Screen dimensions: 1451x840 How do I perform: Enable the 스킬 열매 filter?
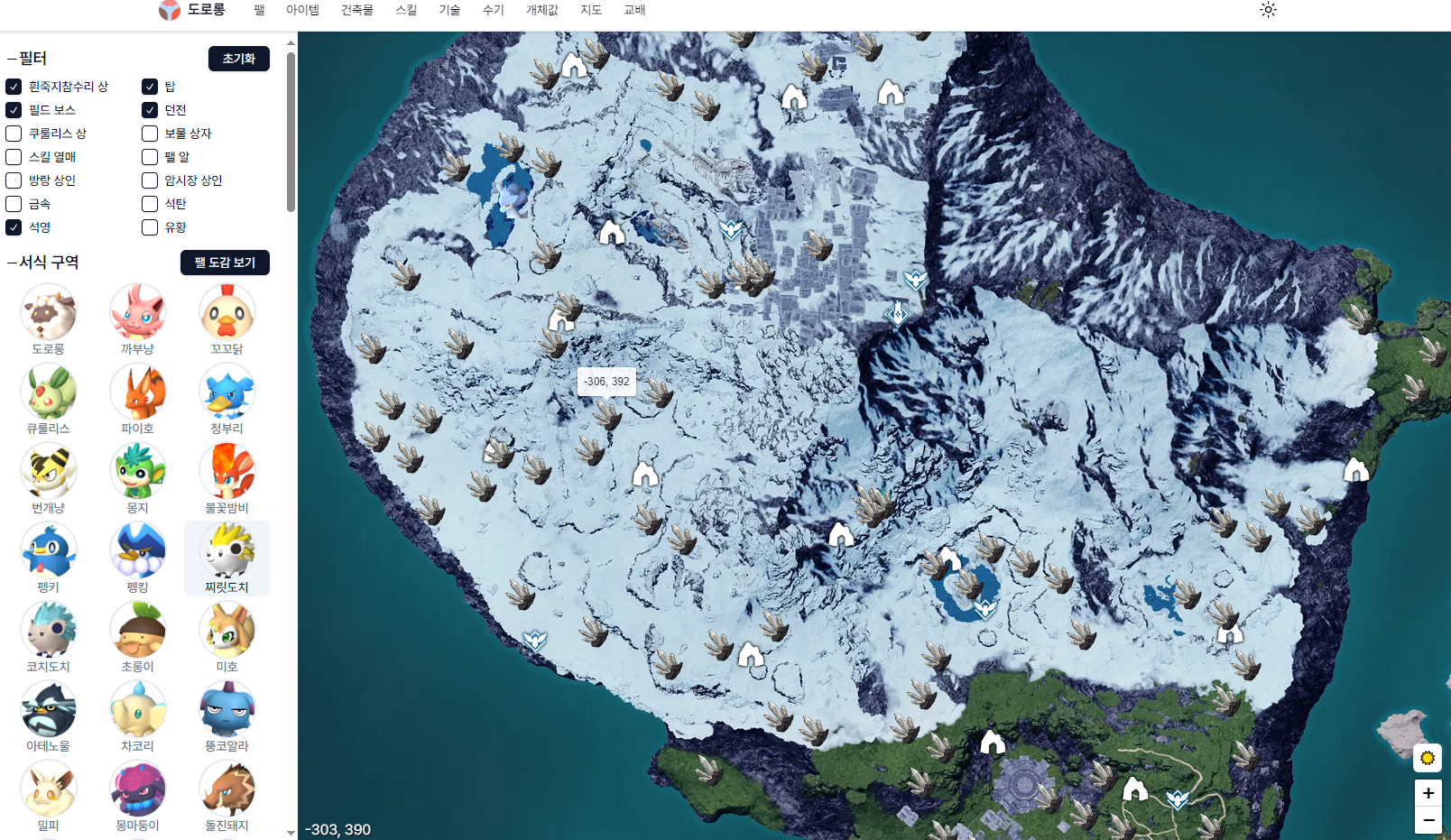[14, 157]
